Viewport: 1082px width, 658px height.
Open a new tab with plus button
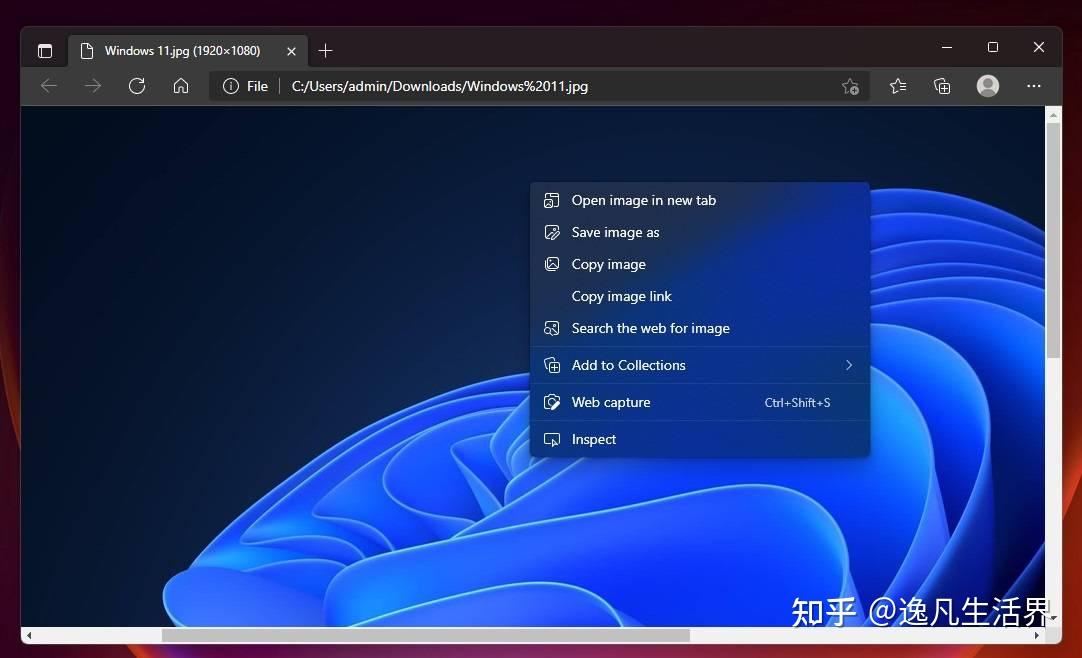pyautogui.click(x=325, y=51)
